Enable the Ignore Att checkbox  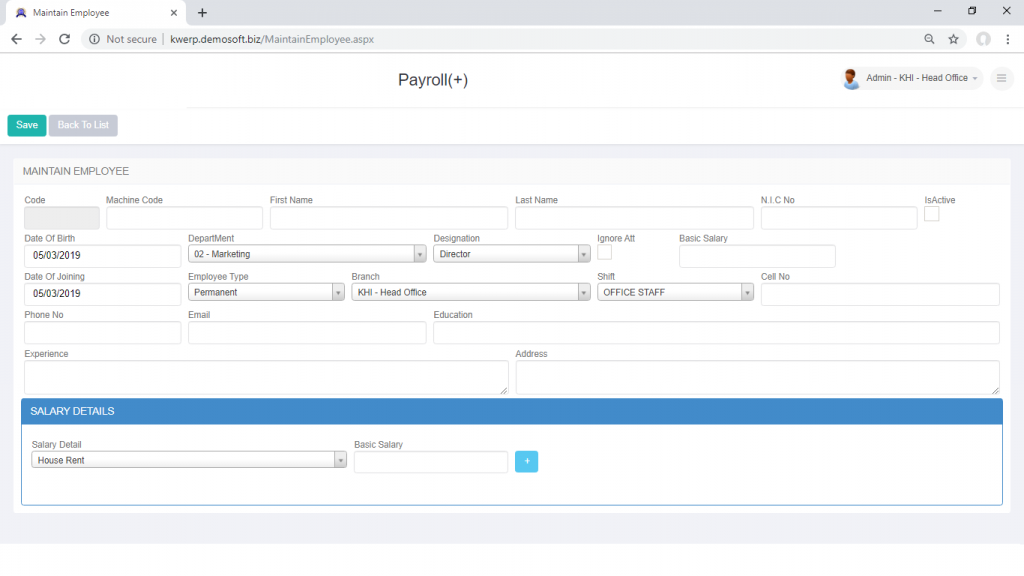[x=604, y=253]
